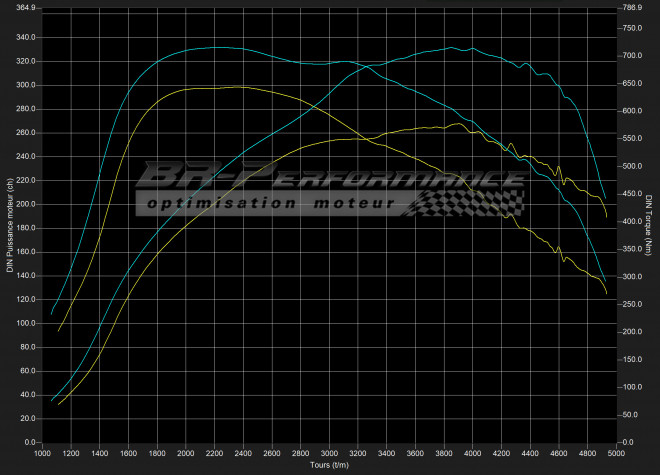
Task: Click the 364.9 maximum on the power axis
Action: pos(24,8)
